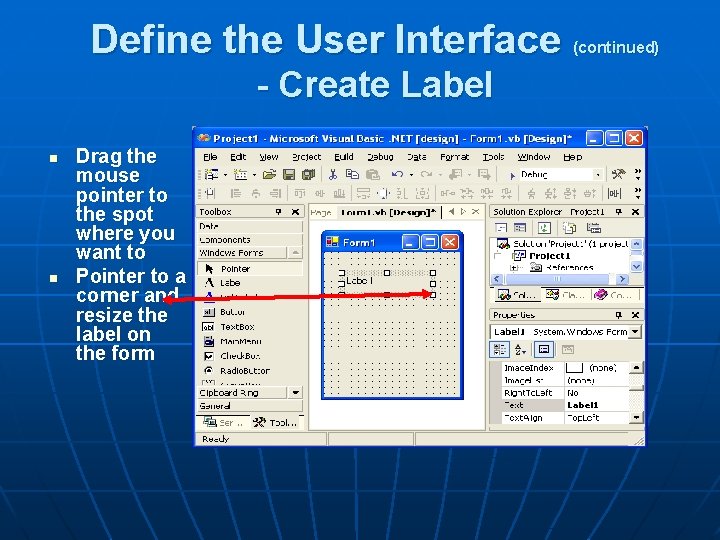The width and height of the screenshot is (720, 540).
Task: Close the Toolbox panel
Action: tap(295, 212)
